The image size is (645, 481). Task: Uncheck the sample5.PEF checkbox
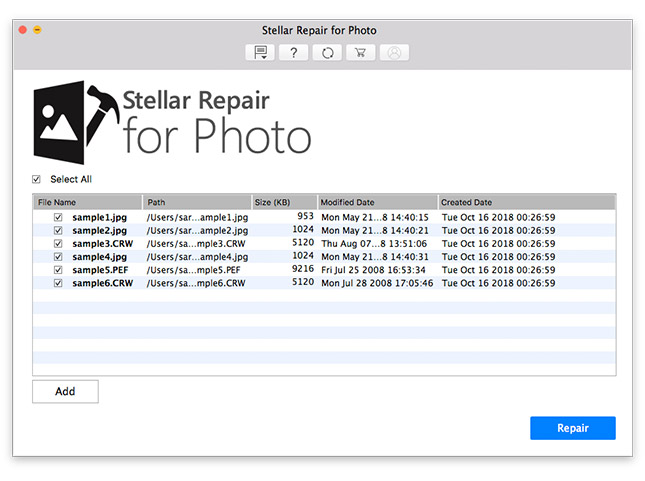coord(58,270)
